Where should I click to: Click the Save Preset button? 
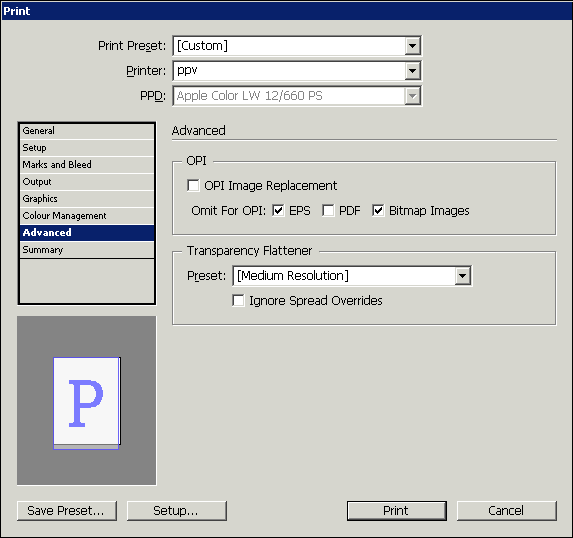(67, 511)
